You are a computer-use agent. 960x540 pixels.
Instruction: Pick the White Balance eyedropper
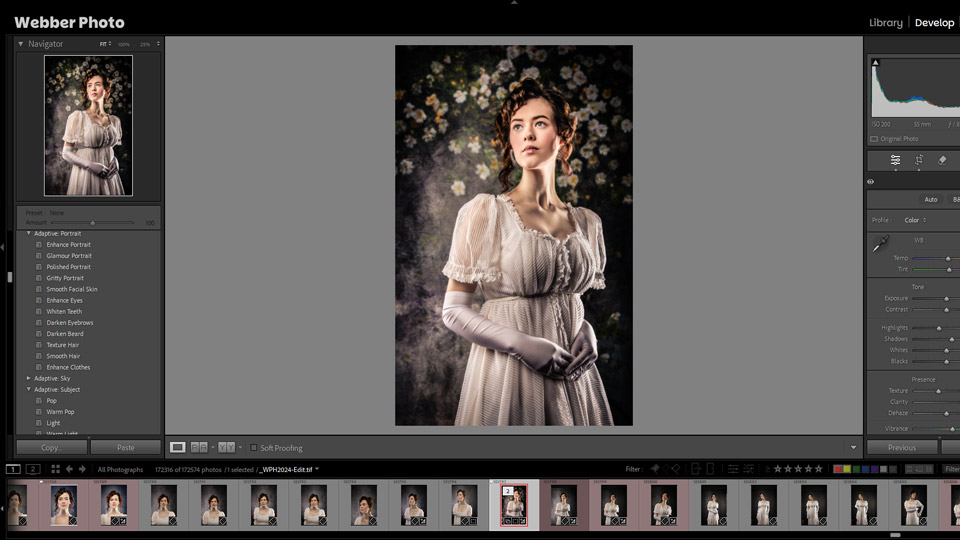[x=880, y=244]
